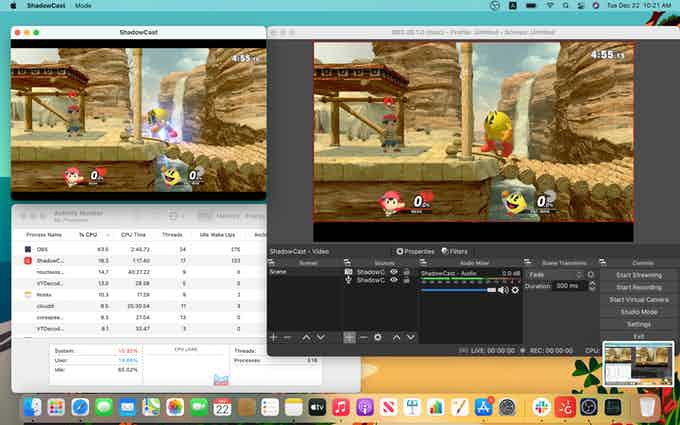Open the Mode menu in the menu bar
680x425 pixels.
83,6
